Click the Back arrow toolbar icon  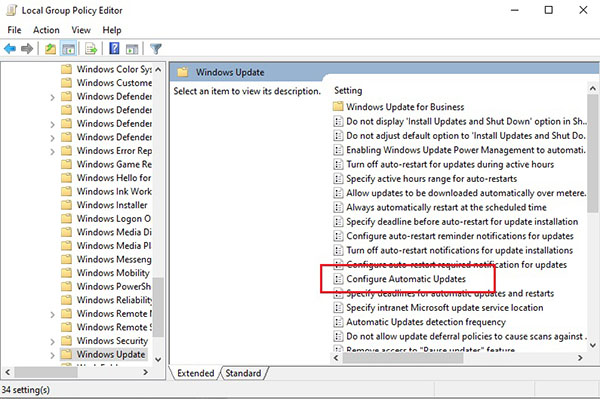[x=10, y=49]
